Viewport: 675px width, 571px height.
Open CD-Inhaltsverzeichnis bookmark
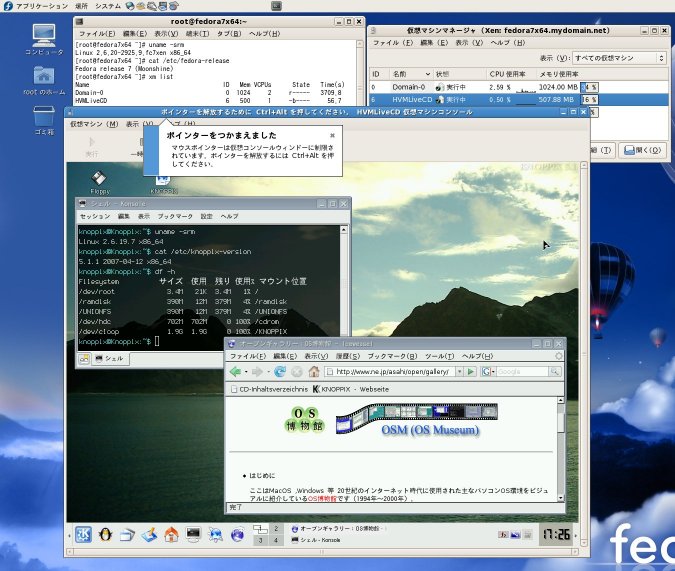tap(269, 389)
